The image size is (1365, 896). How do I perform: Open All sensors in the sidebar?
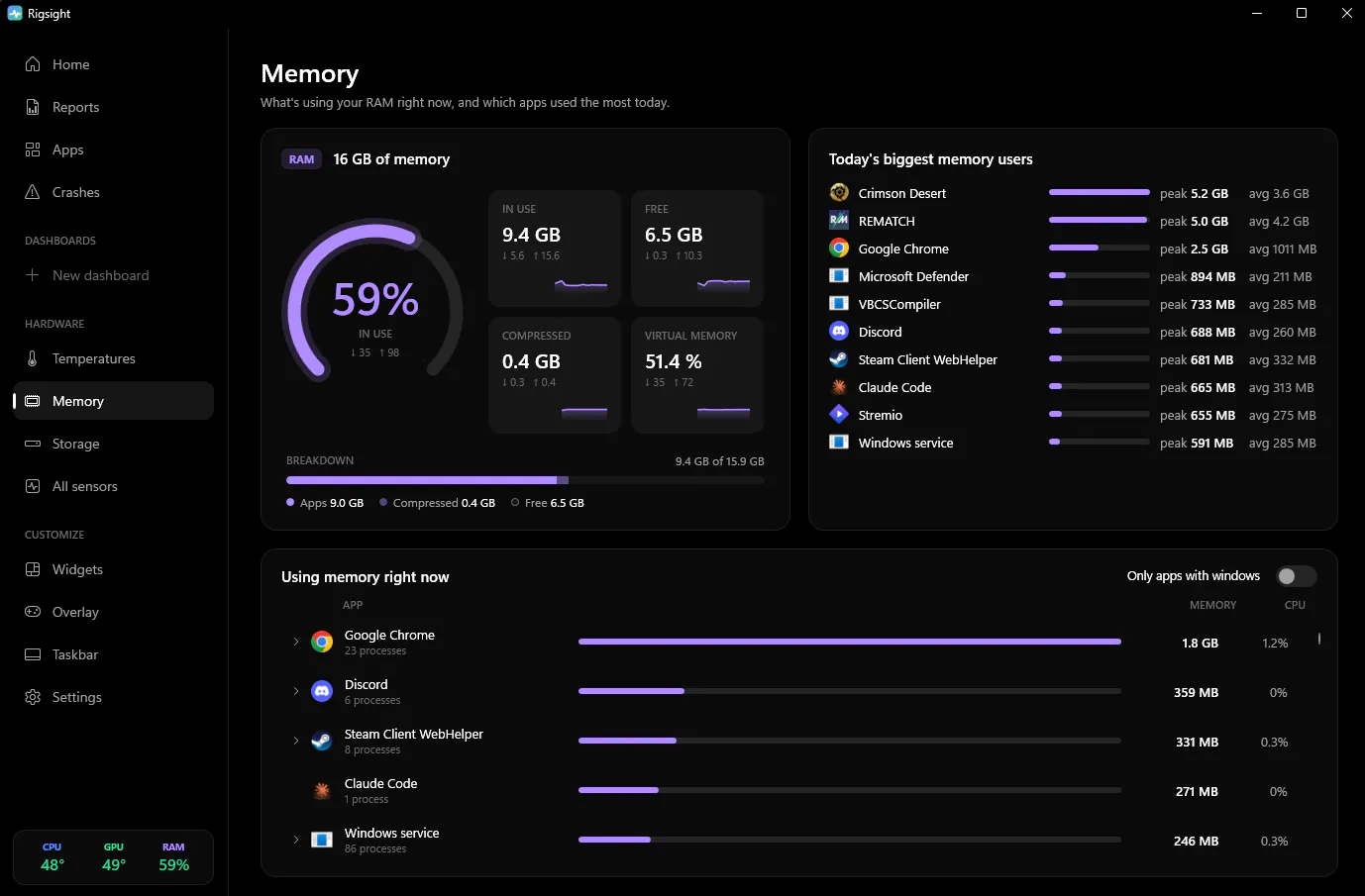[x=114, y=486]
